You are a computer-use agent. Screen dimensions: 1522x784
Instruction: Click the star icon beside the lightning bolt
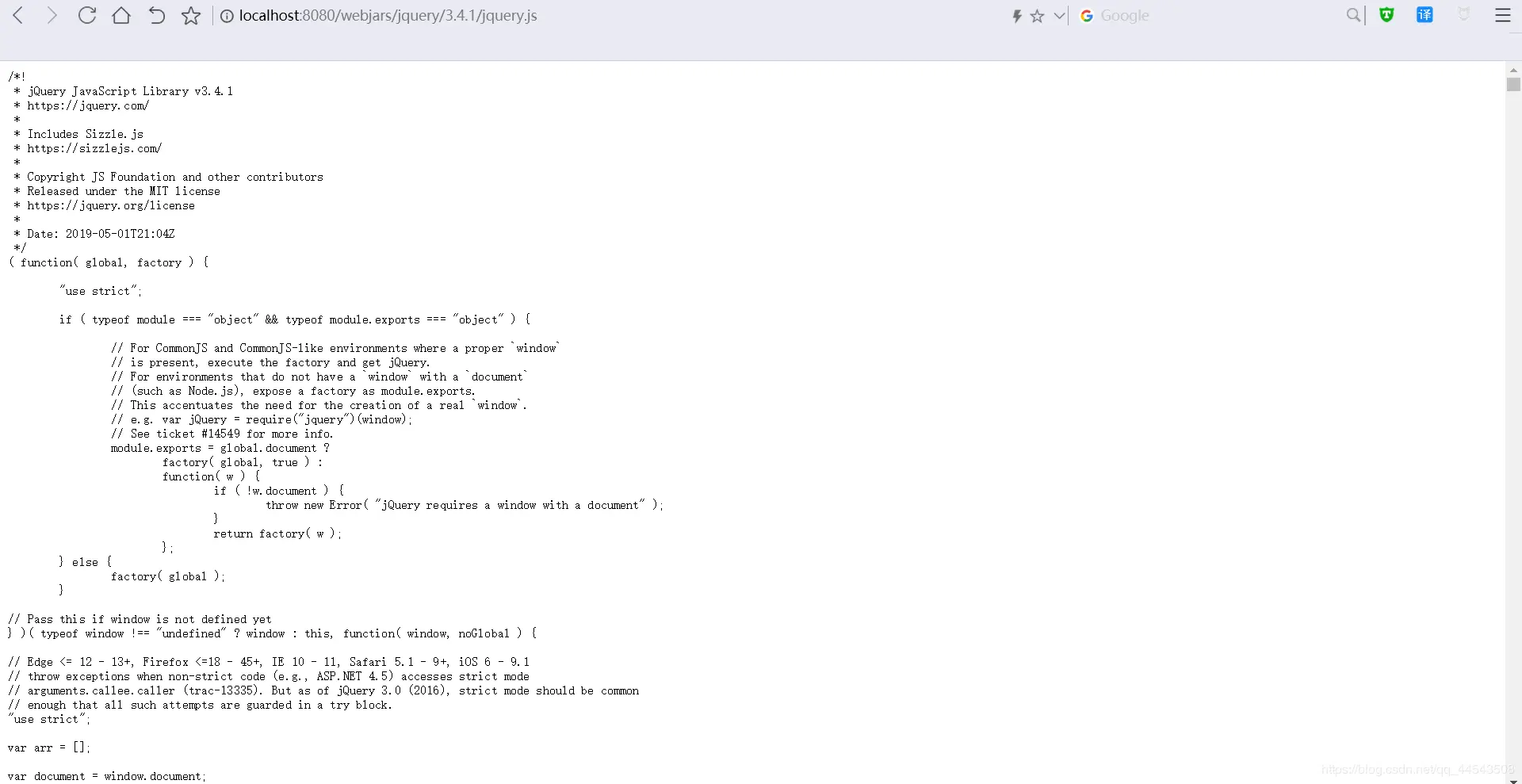1038,16
